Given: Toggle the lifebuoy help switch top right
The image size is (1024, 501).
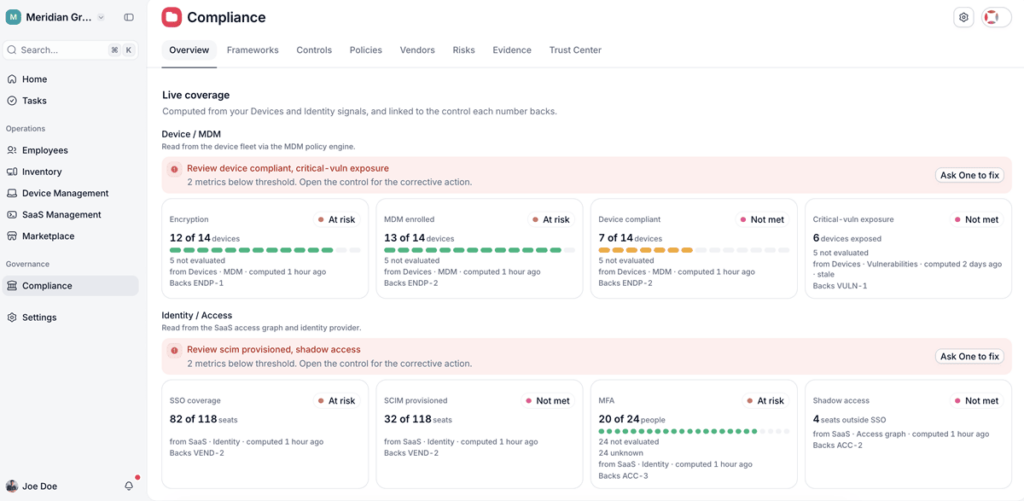Looking at the screenshot, I should [x=996, y=18].
